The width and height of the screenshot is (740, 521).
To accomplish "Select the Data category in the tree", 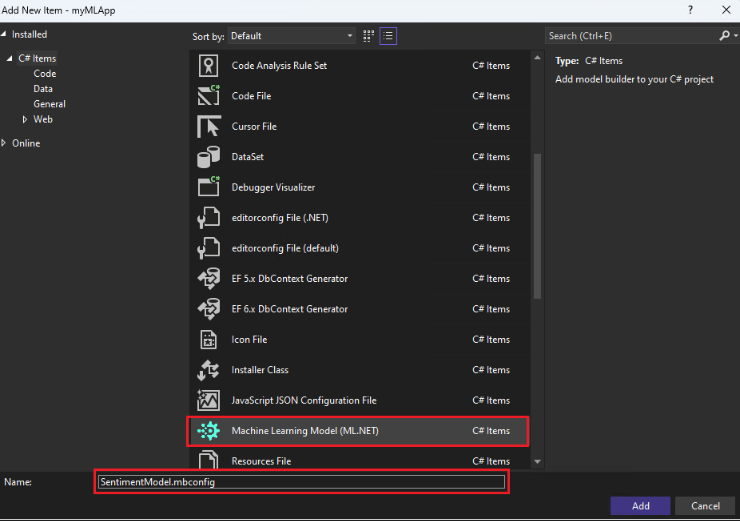I will (42, 89).
